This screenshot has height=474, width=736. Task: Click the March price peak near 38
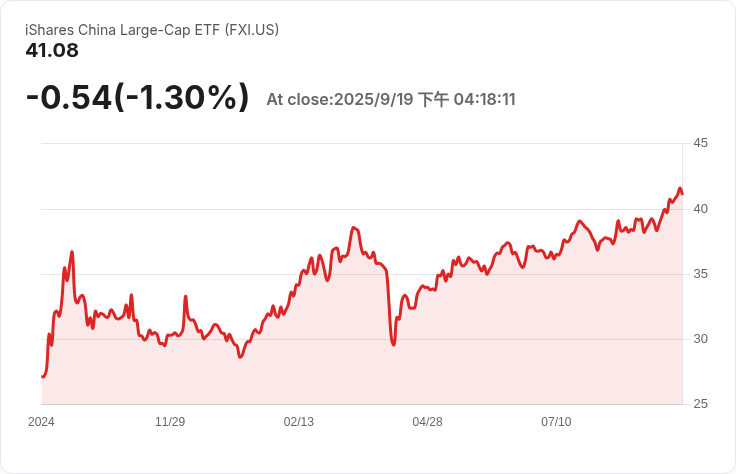(354, 228)
